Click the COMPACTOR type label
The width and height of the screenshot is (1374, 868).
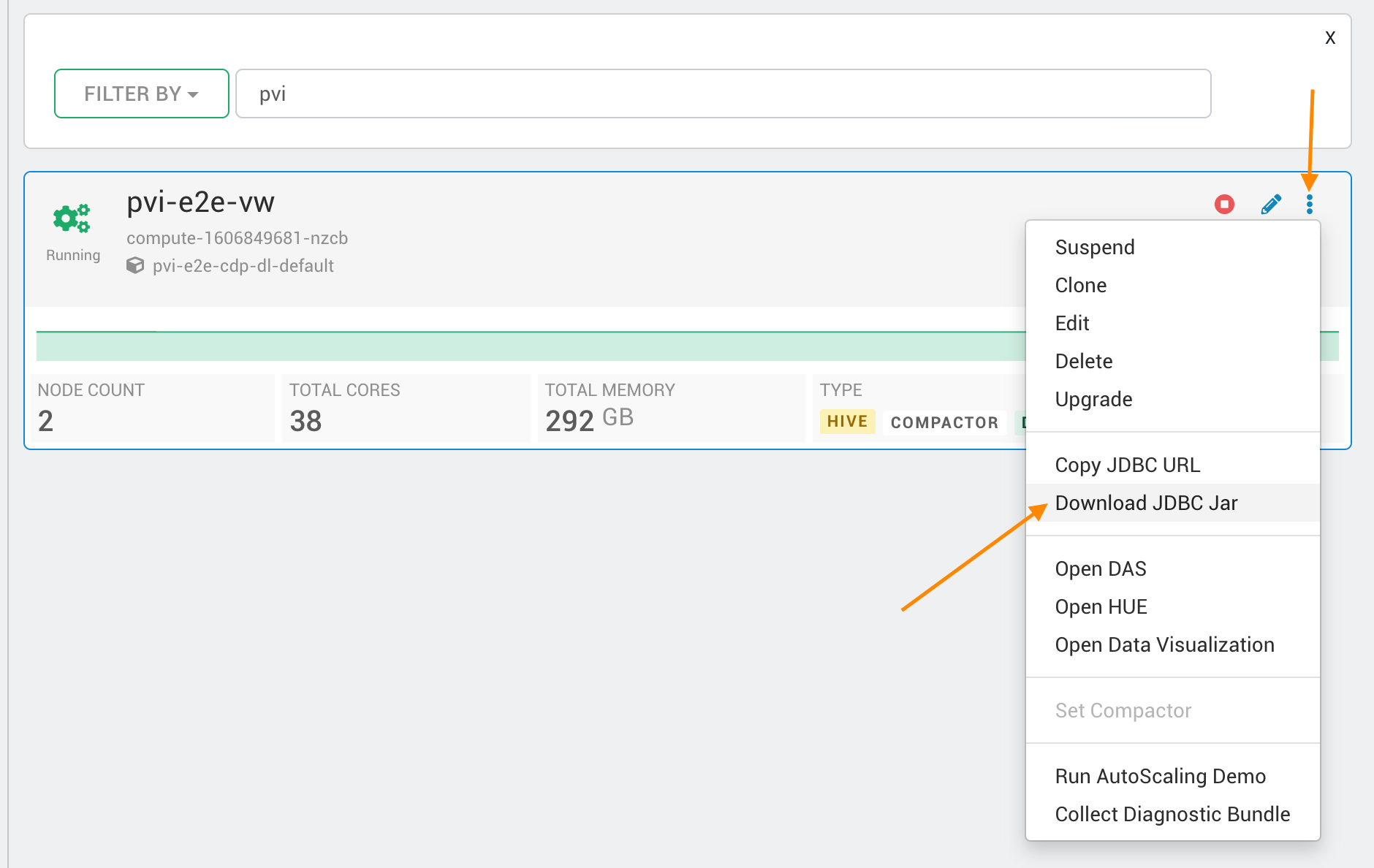coord(944,422)
